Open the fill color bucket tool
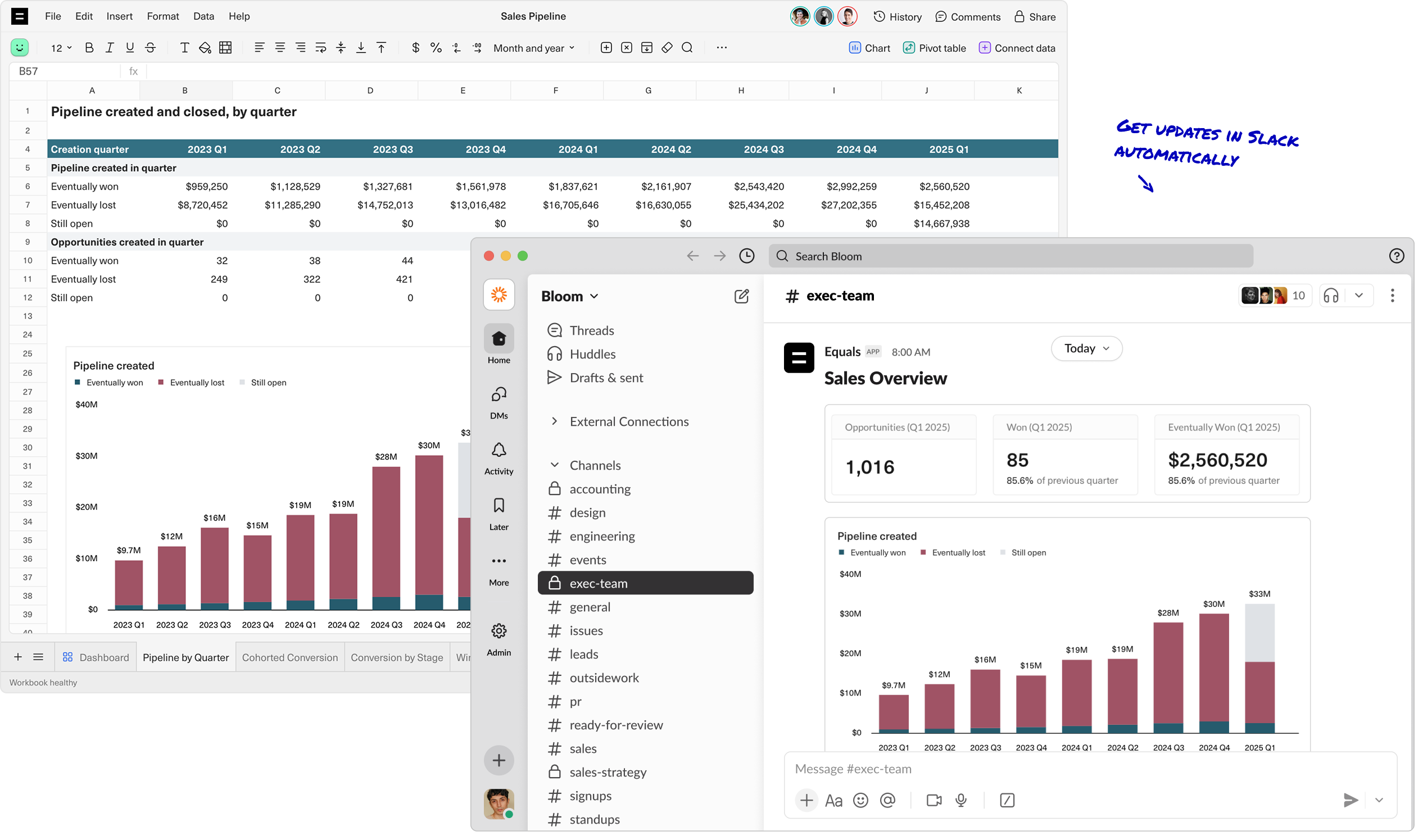This screenshot has width=1423, height=840. tap(206, 48)
